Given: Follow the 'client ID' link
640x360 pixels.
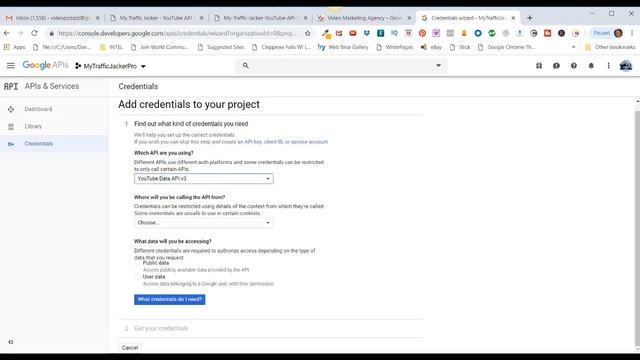Looking at the screenshot, I should click(x=273, y=142).
